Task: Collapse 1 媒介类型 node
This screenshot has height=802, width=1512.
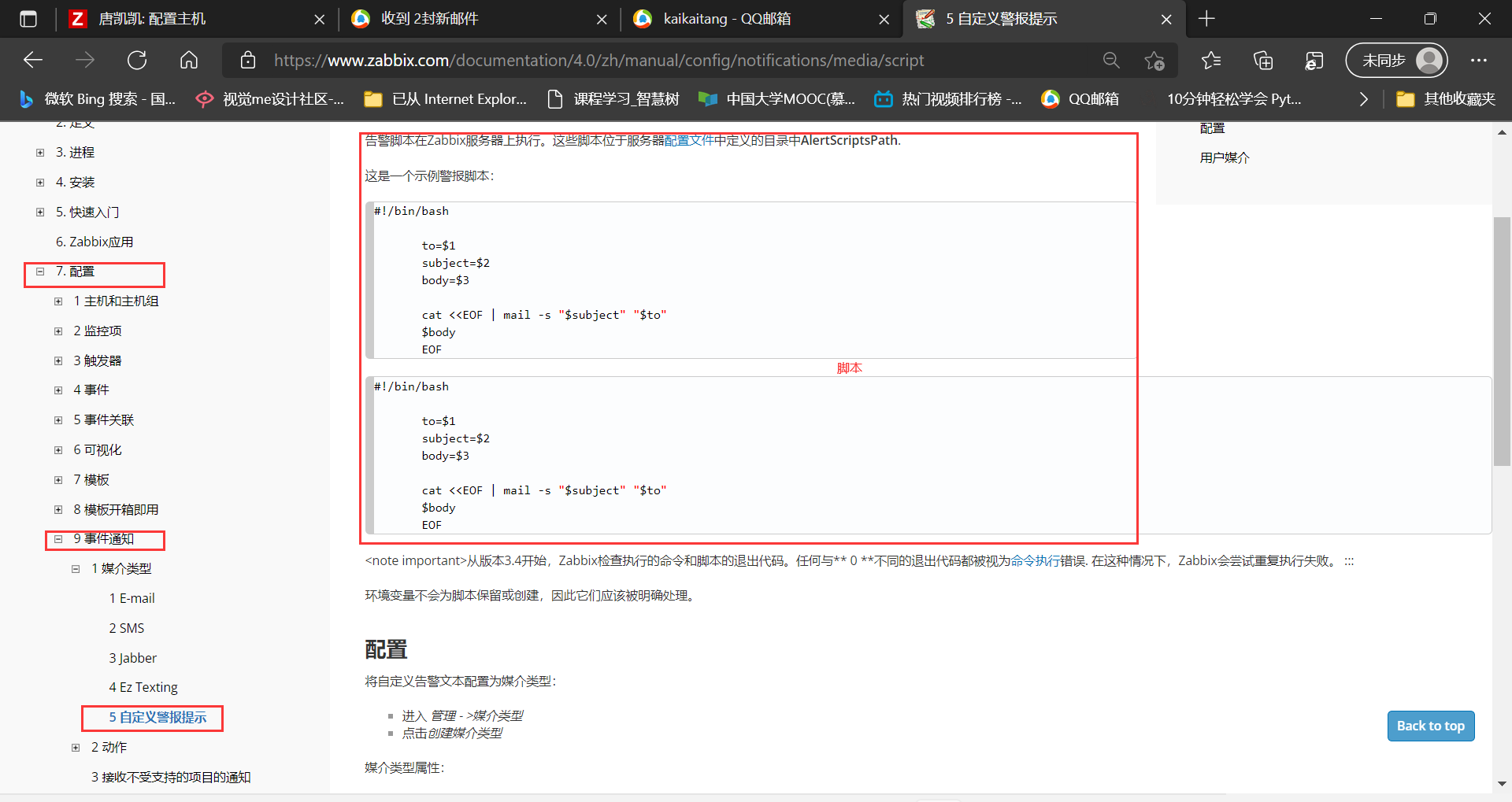Action: 76,569
